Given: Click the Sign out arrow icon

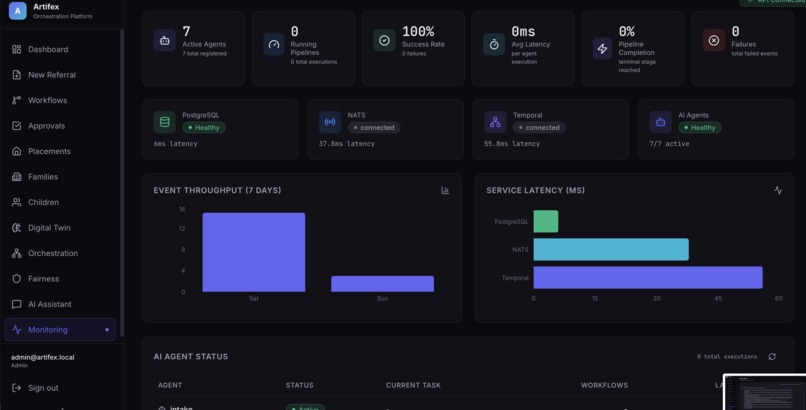Looking at the screenshot, I should coord(16,388).
